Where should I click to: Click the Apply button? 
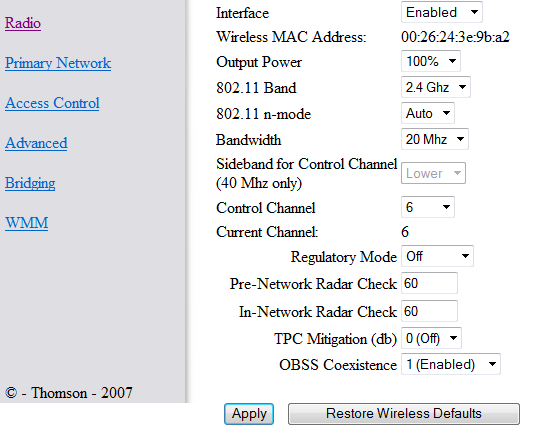point(249,414)
